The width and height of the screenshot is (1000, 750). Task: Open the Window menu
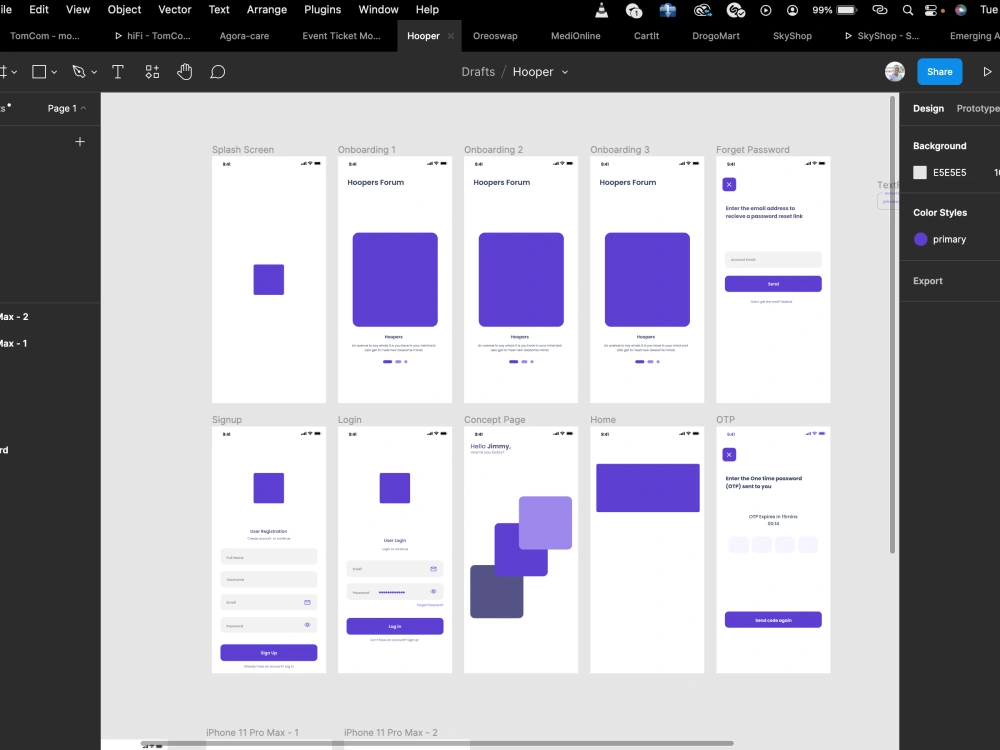click(x=378, y=10)
